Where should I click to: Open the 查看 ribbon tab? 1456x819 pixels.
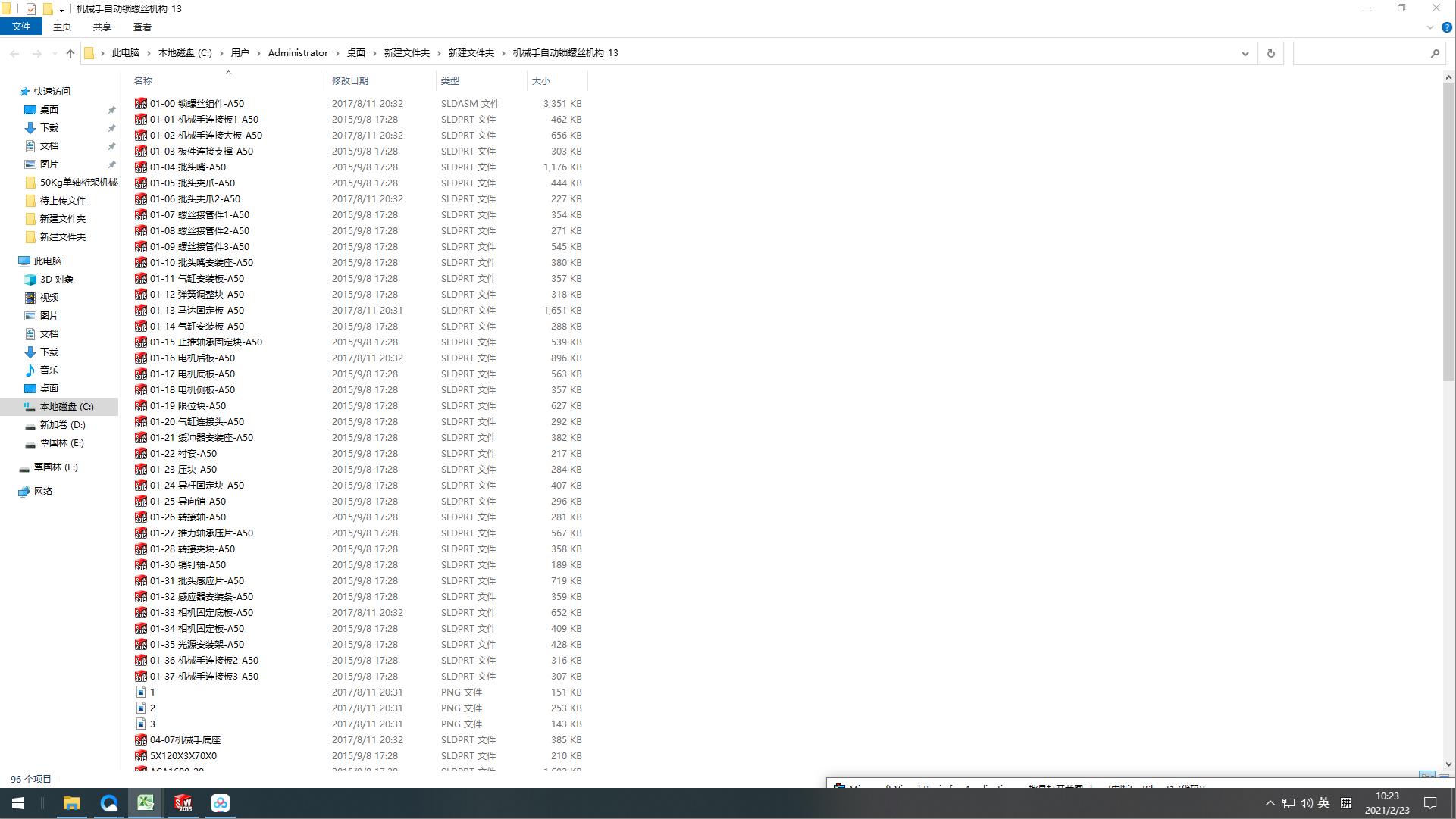(x=142, y=27)
